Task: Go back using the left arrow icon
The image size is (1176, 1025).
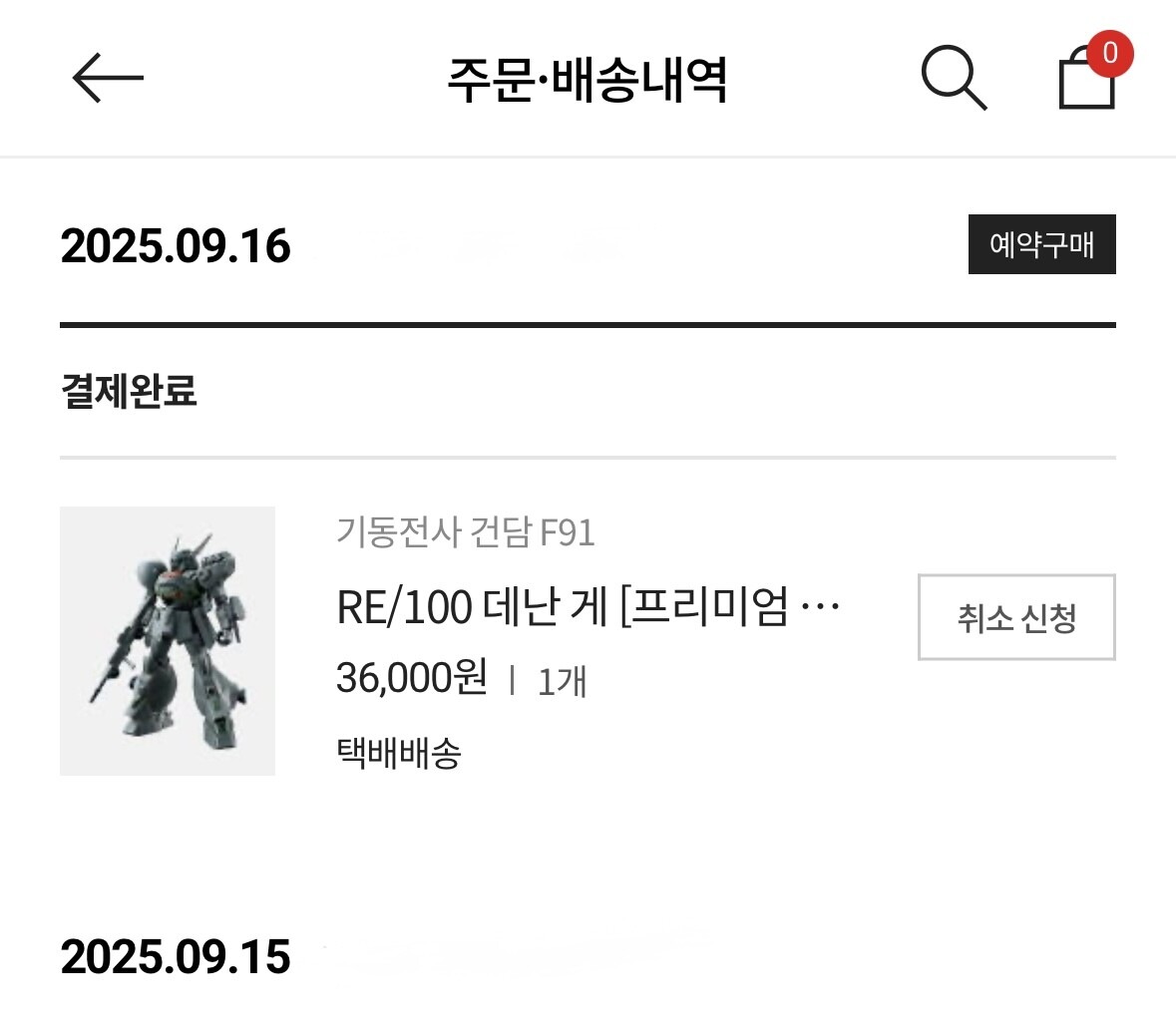Action: pos(108,77)
